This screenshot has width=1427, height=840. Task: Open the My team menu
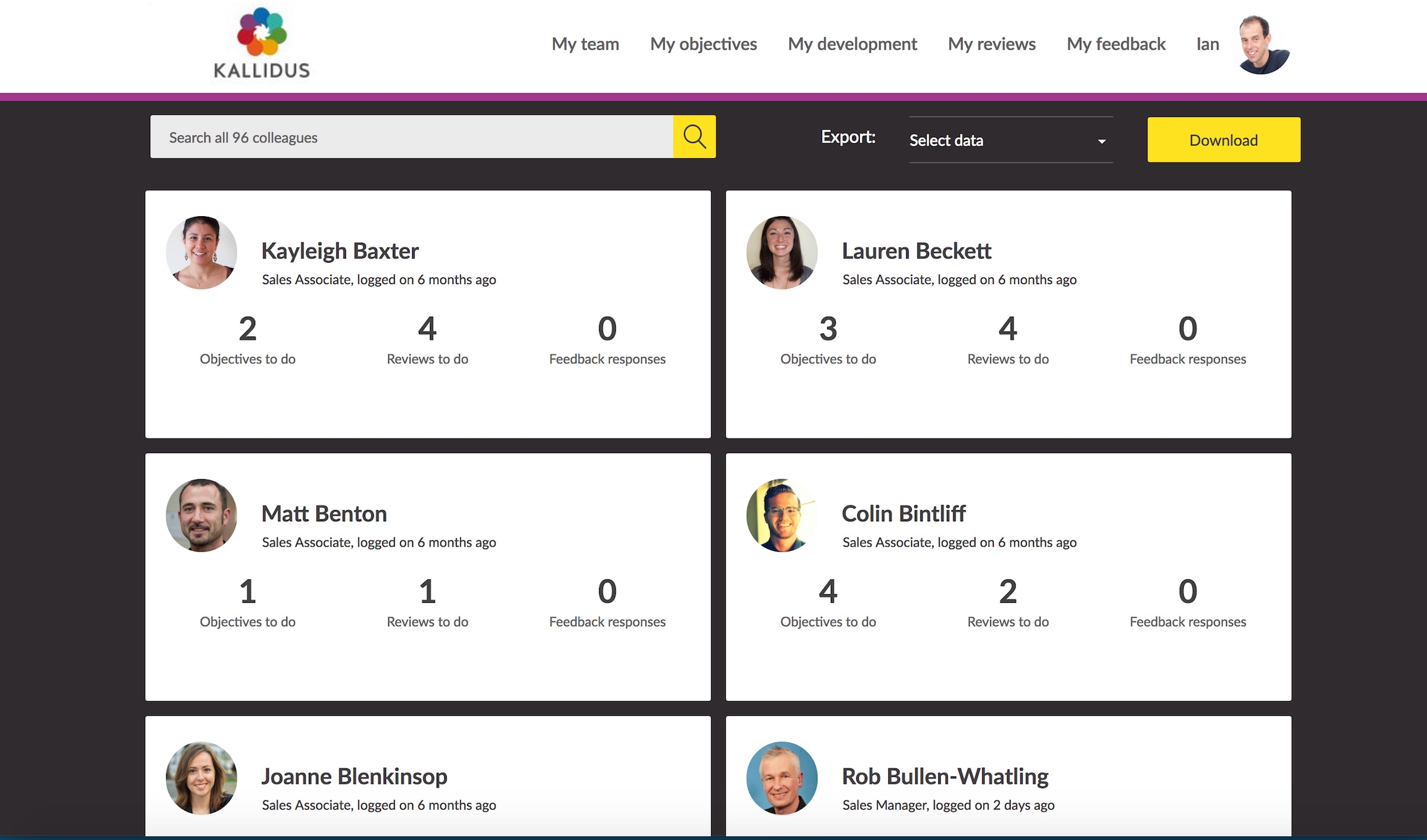[585, 44]
